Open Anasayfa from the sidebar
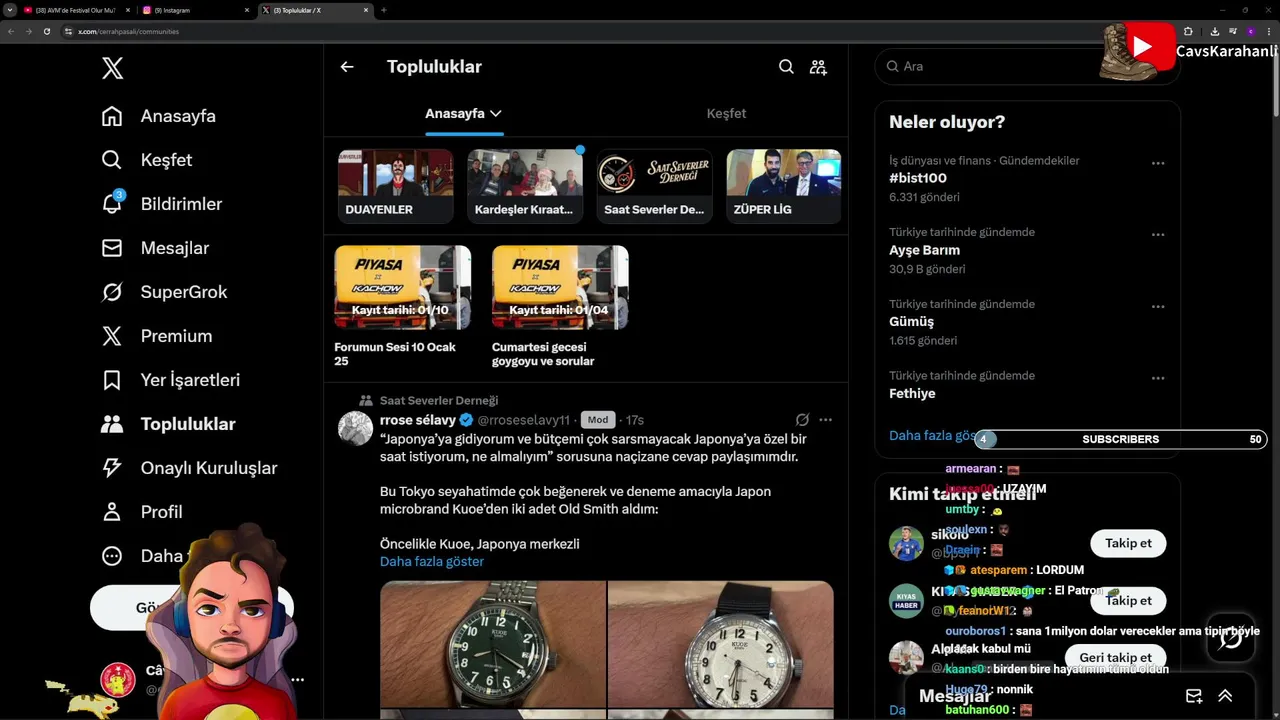 (x=159, y=116)
